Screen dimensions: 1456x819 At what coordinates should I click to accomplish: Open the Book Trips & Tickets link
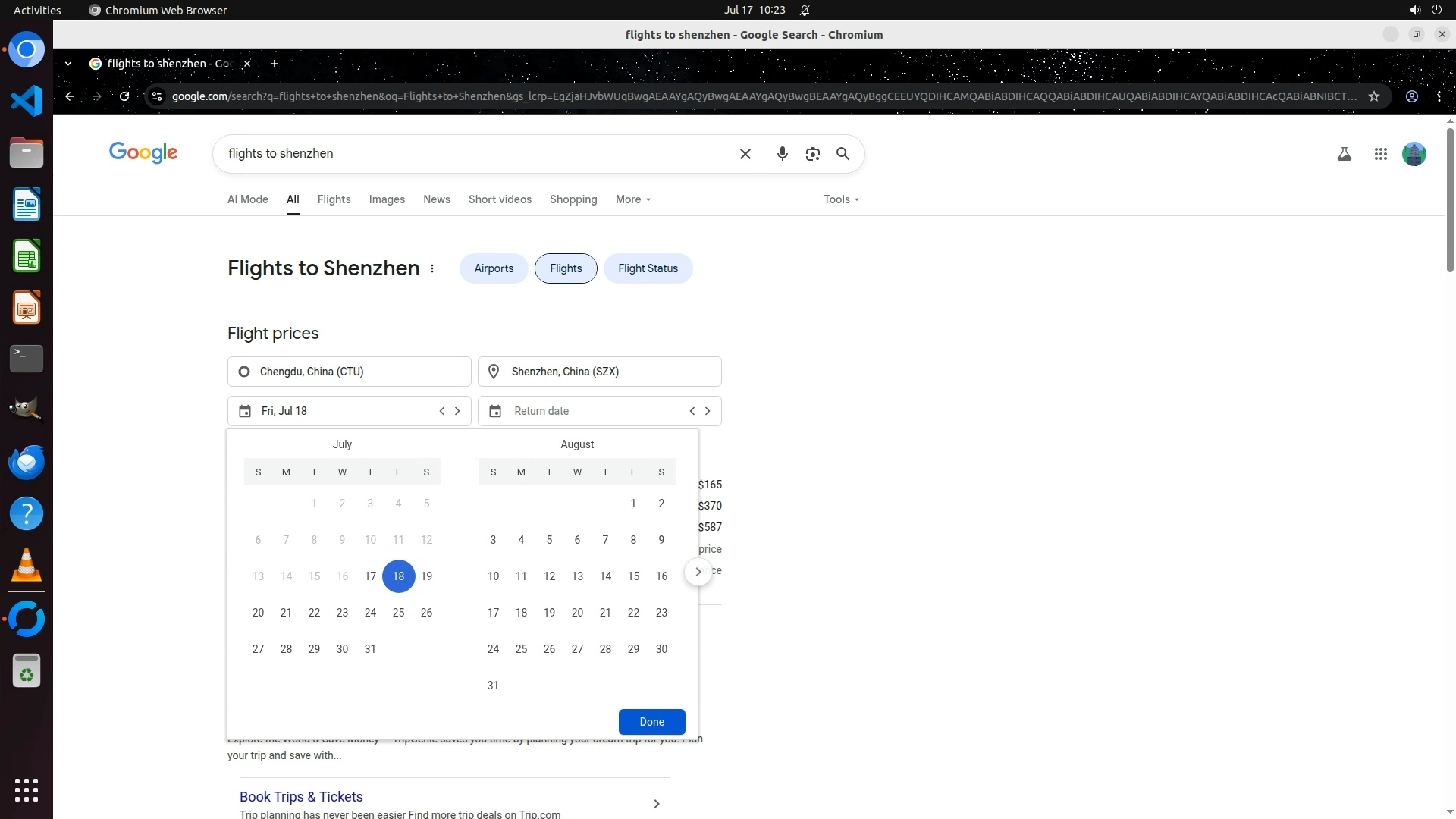click(301, 796)
